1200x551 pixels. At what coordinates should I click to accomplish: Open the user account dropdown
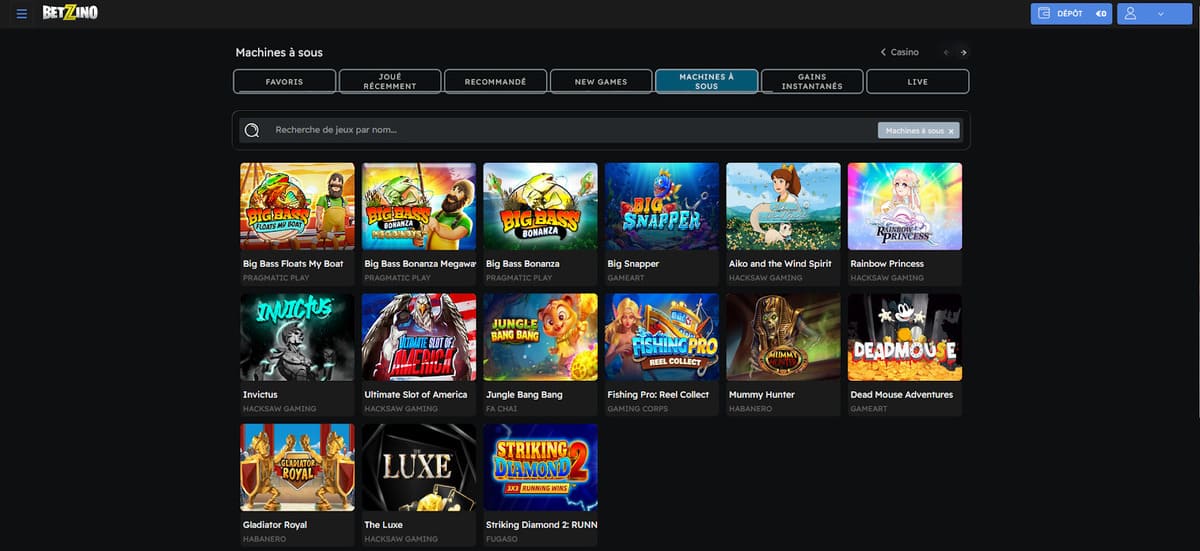point(1145,14)
